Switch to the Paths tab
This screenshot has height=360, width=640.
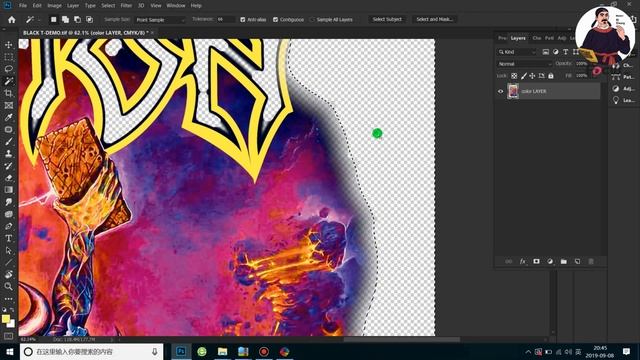[x=549, y=38]
